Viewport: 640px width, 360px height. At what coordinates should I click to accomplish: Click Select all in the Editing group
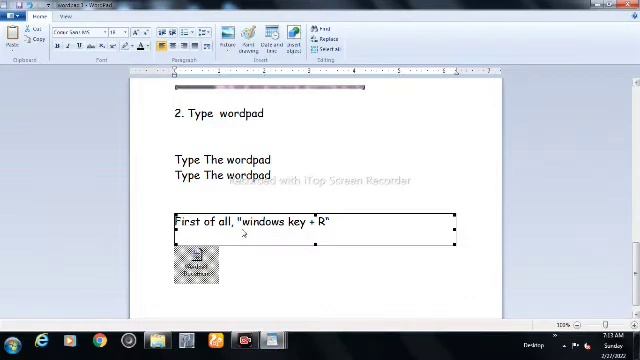(x=326, y=49)
